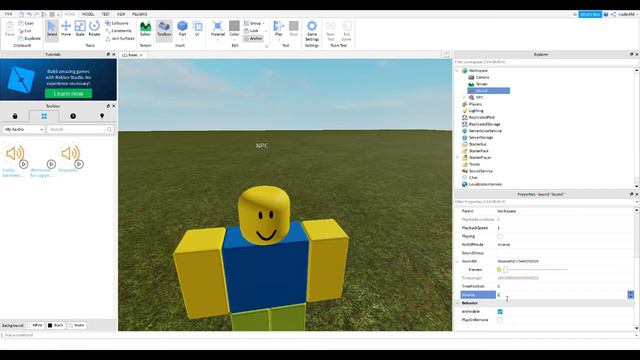Collapse the SoundId property group
The width and height of the screenshot is (640, 360).
[457, 261]
